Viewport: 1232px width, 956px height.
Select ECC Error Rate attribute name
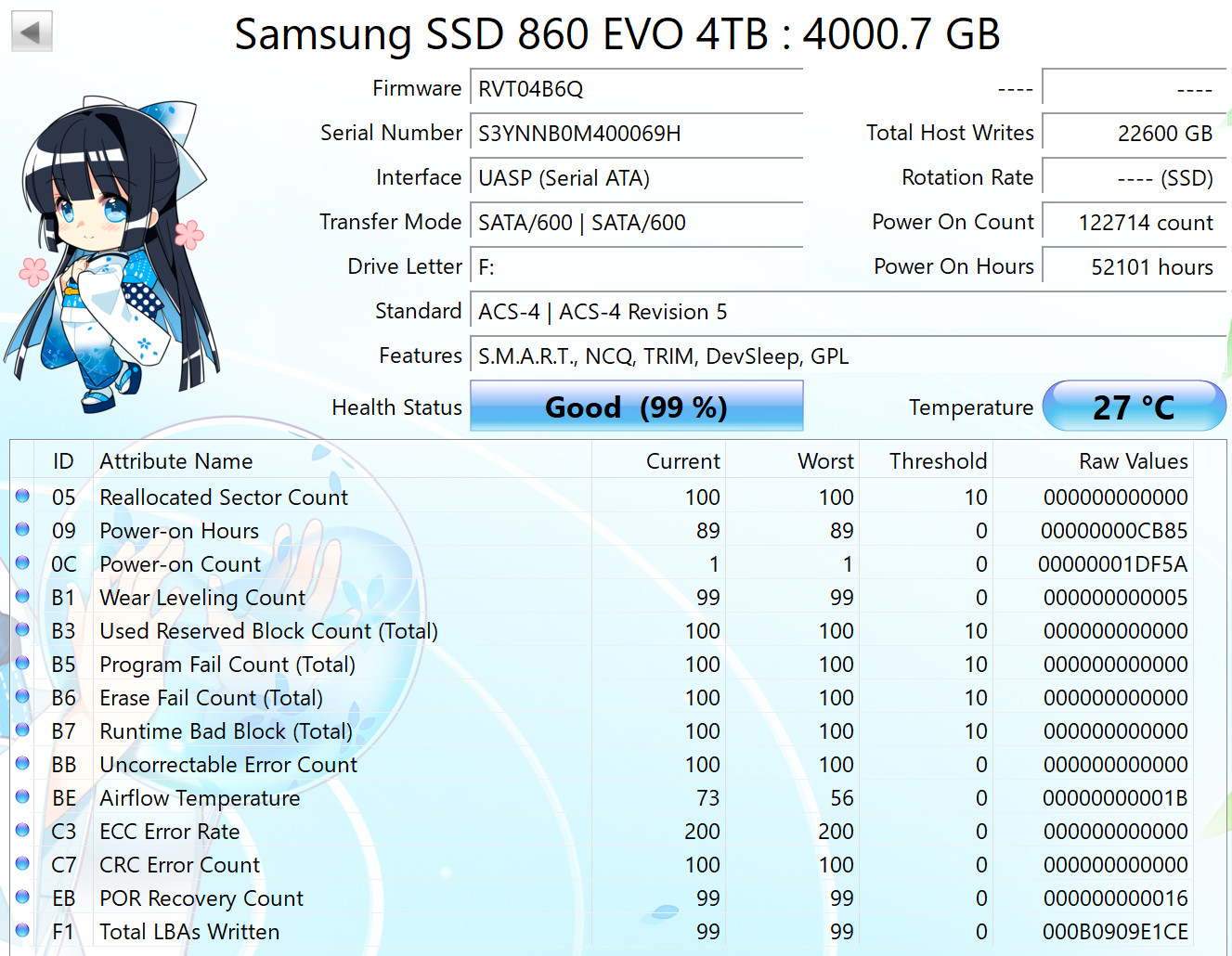click(170, 832)
